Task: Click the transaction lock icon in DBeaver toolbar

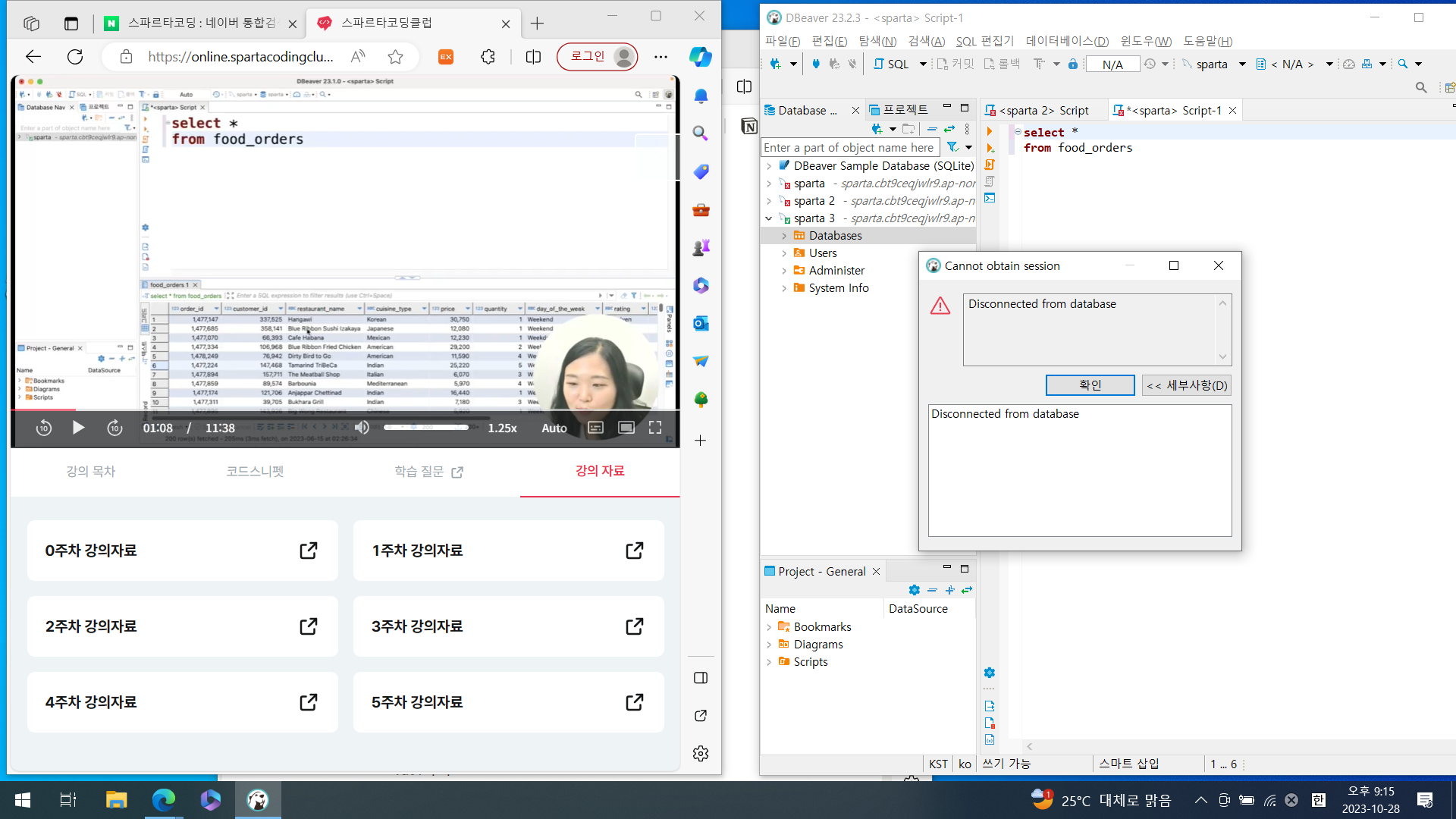Action: click(1073, 64)
